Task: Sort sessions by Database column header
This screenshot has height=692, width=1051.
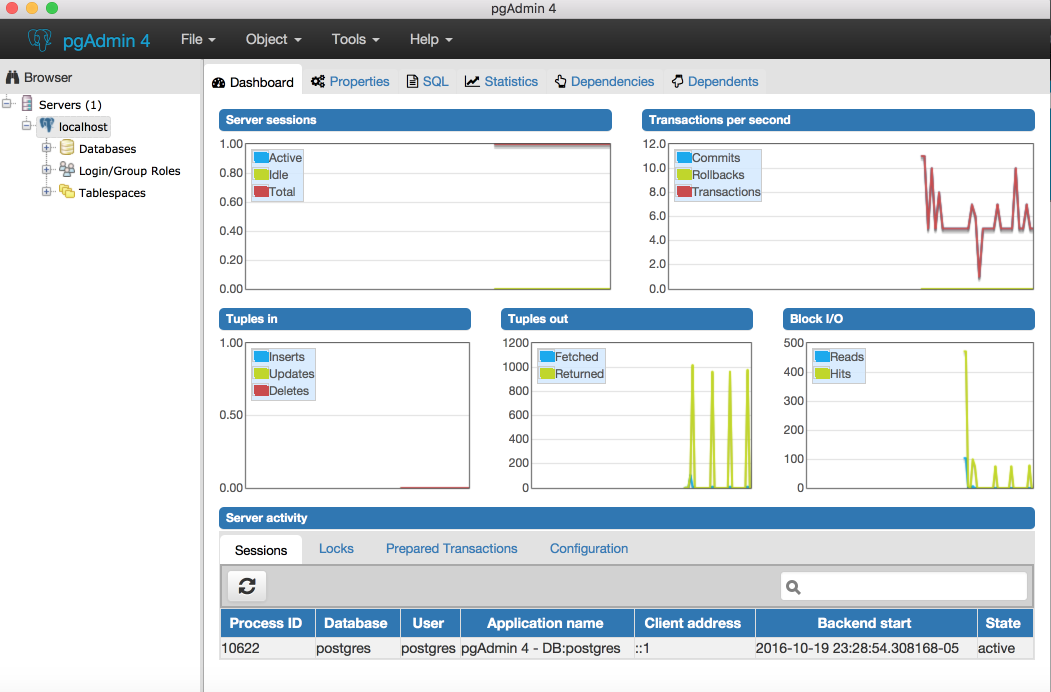Action: point(358,623)
